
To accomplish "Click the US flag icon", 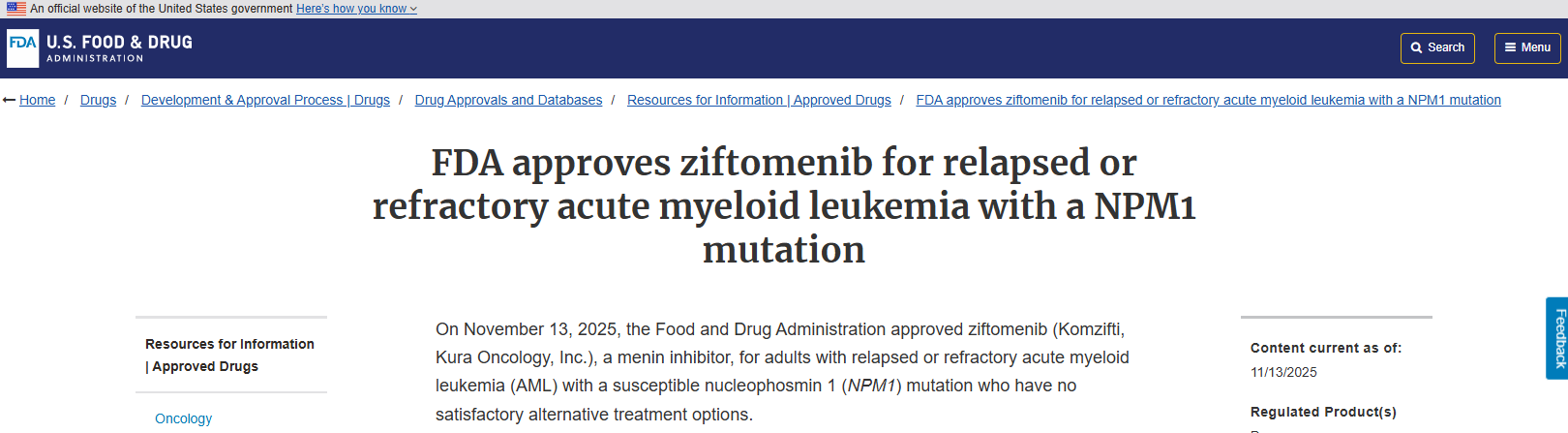I will click(16, 9).
